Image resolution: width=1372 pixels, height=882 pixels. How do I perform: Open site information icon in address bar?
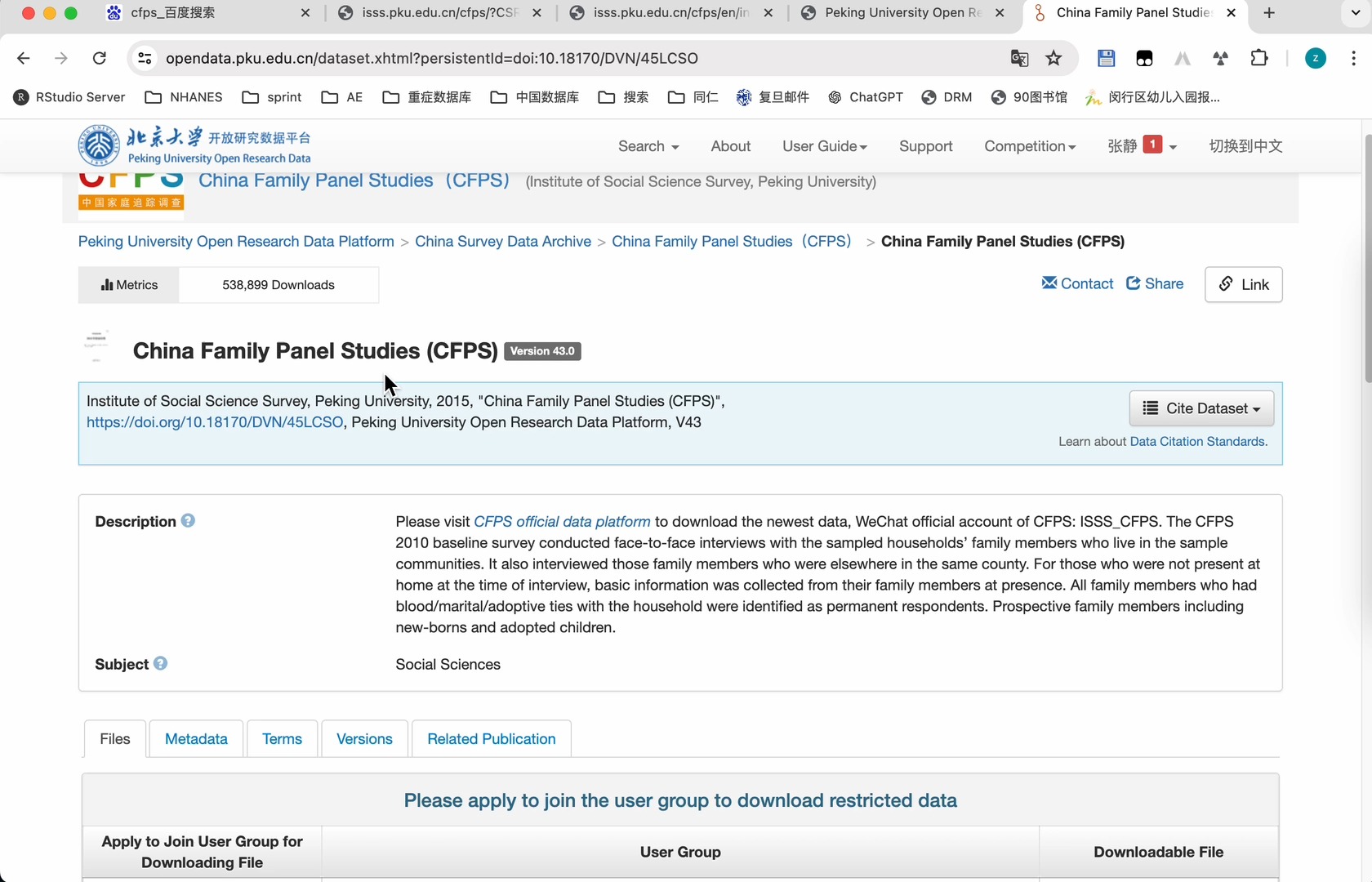(145, 58)
